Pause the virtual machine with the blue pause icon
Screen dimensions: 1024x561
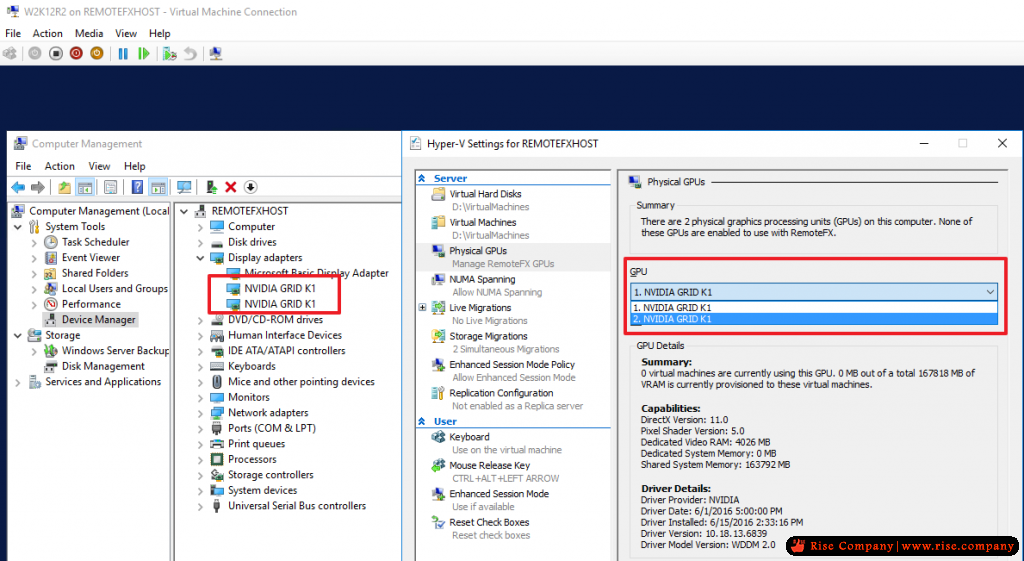coord(123,54)
